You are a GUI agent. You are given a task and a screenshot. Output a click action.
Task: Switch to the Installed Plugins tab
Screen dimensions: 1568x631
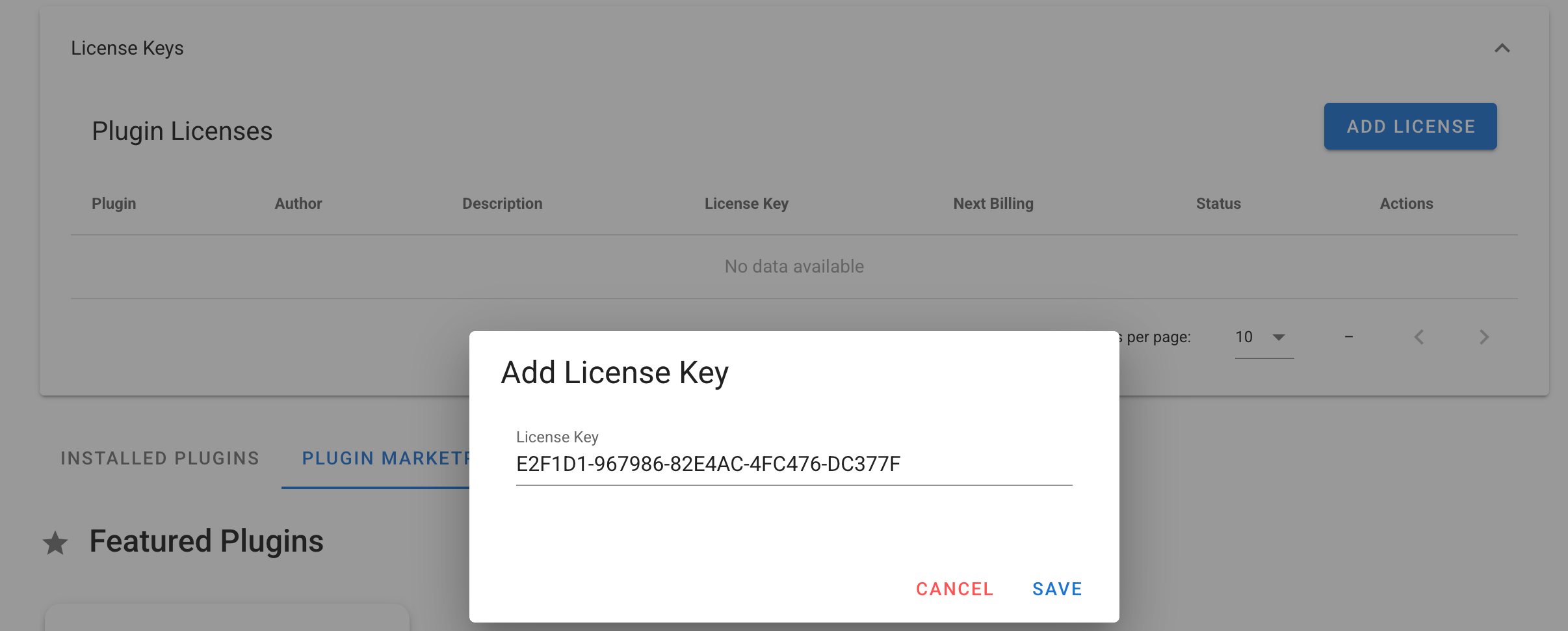tap(160, 459)
